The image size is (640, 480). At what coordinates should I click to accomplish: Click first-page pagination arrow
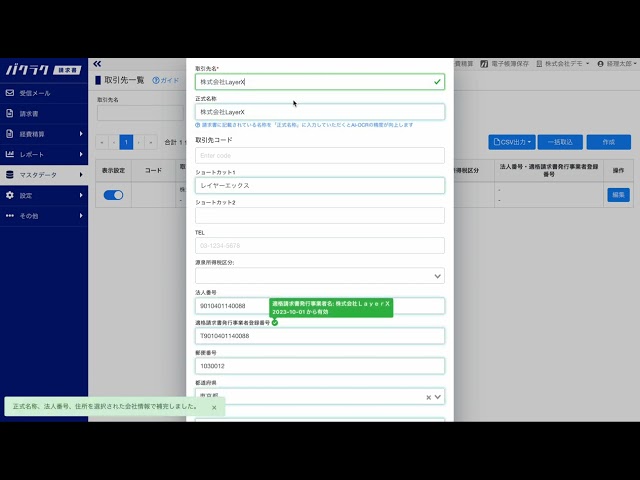pyautogui.click(x=102, y=142)
